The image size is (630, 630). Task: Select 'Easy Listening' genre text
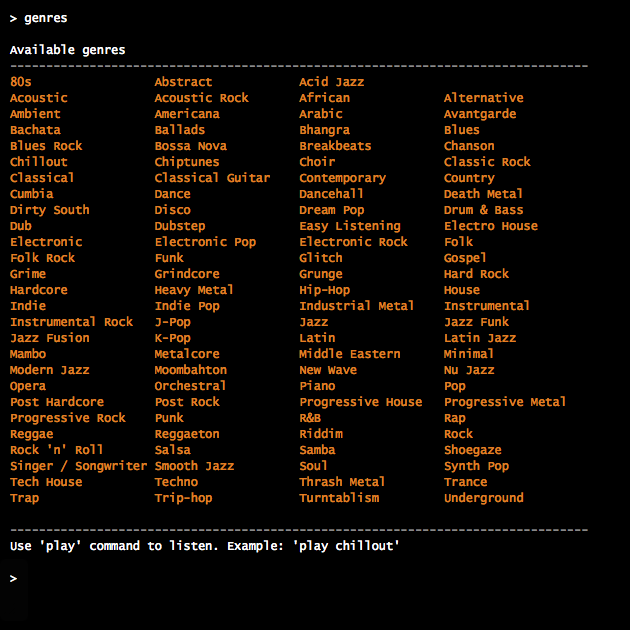click(350, 226)
